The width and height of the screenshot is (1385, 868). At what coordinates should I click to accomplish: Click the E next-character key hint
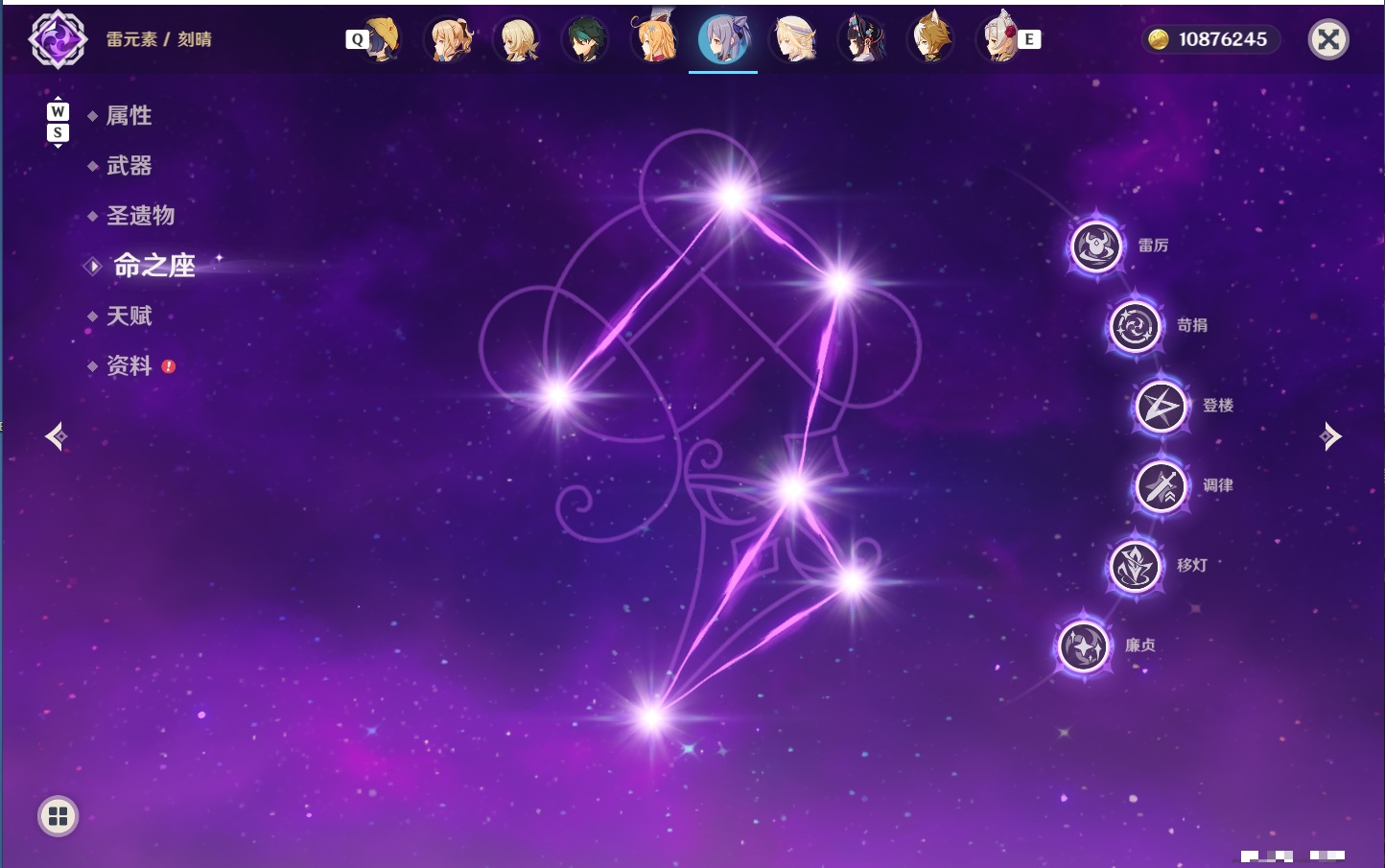tap(1029, 39)
